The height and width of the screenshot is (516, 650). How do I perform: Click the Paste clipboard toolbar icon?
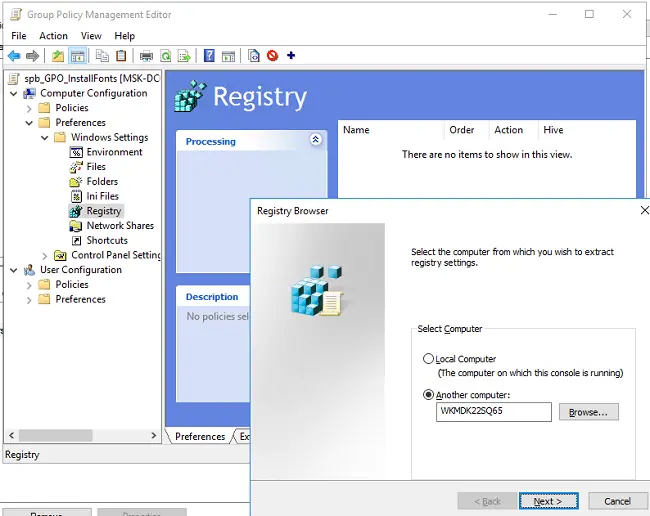[121, 56]
